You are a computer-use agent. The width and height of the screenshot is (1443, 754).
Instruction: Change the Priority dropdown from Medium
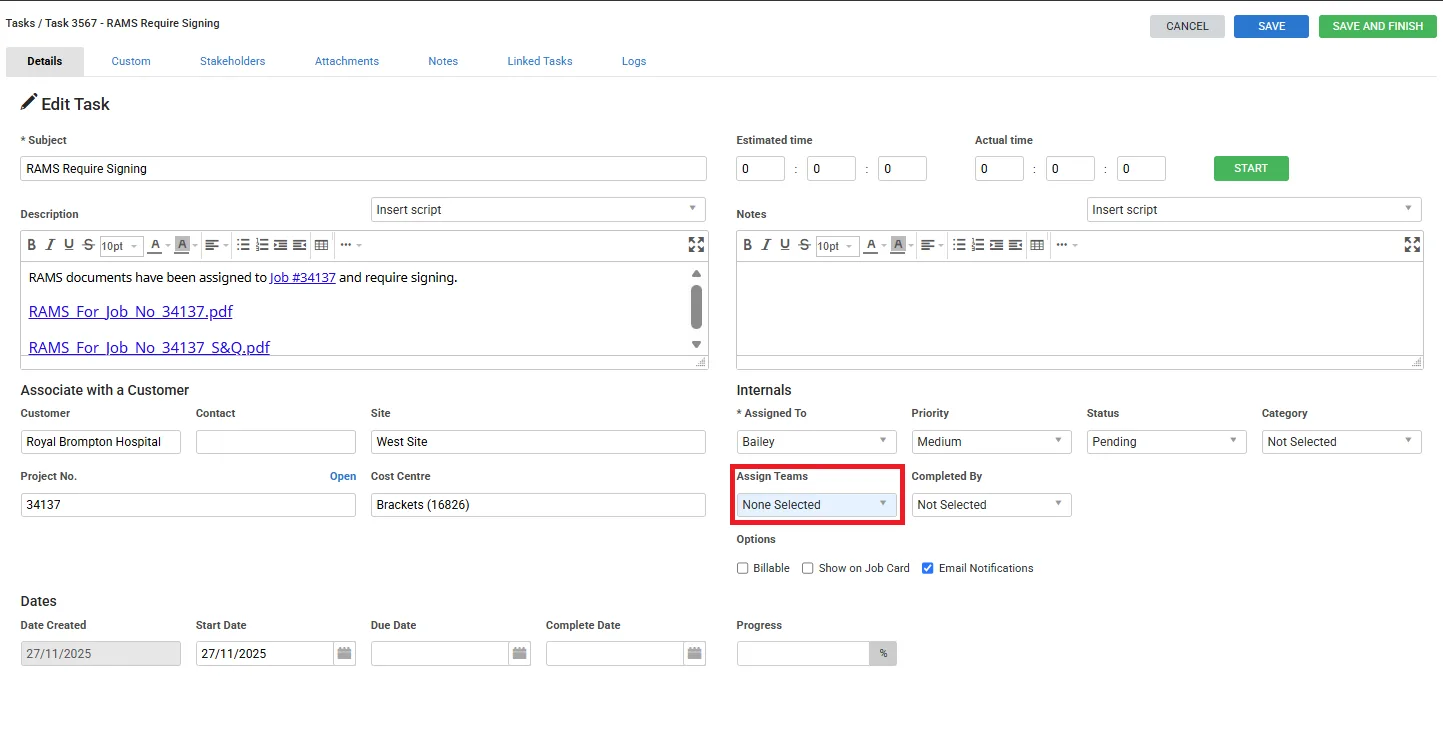tap(991, 441)
